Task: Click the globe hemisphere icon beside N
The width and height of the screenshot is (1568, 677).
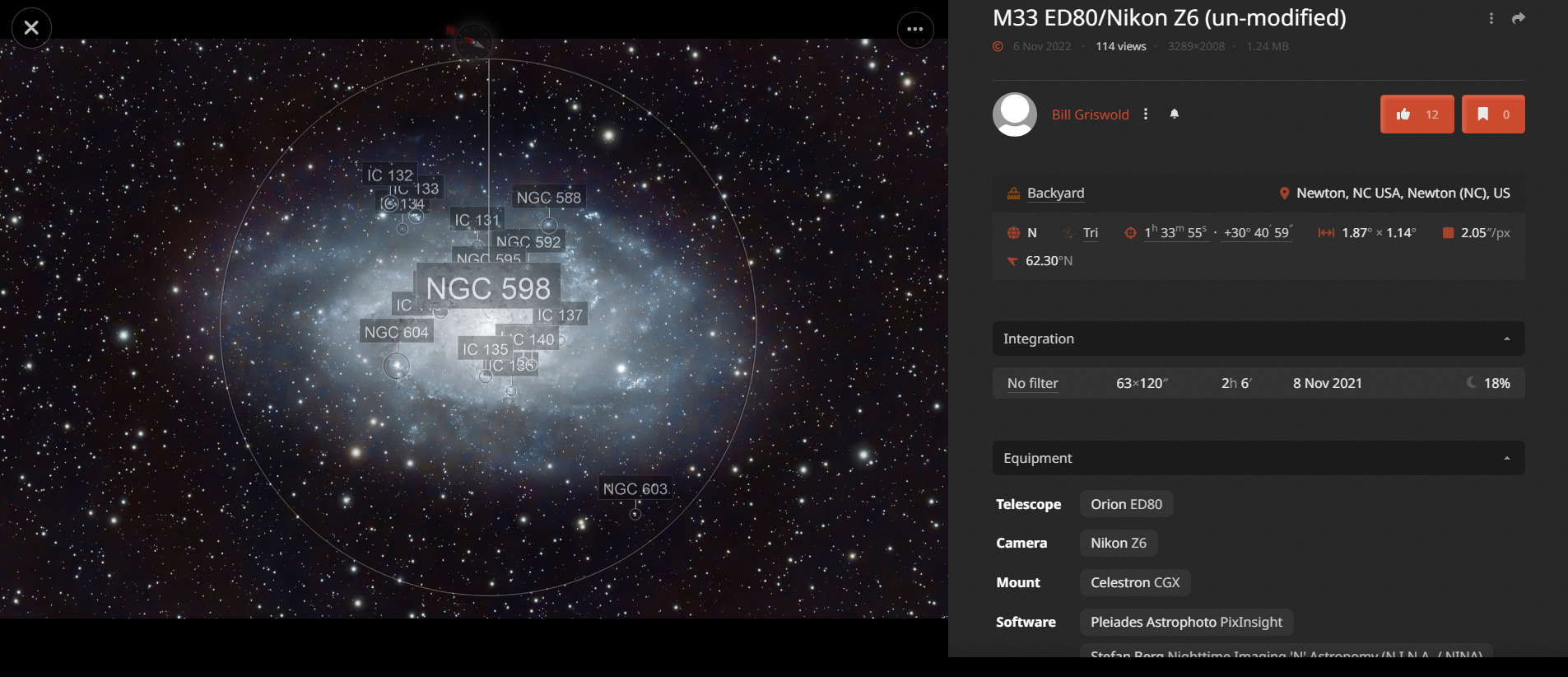Action: tap(1014, 233)
